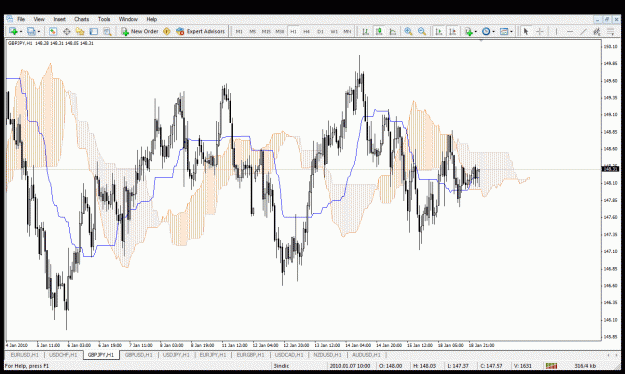Switch chart to H4 timeframe
Viewport: 625px width, 374px height.
coord(307,31)
